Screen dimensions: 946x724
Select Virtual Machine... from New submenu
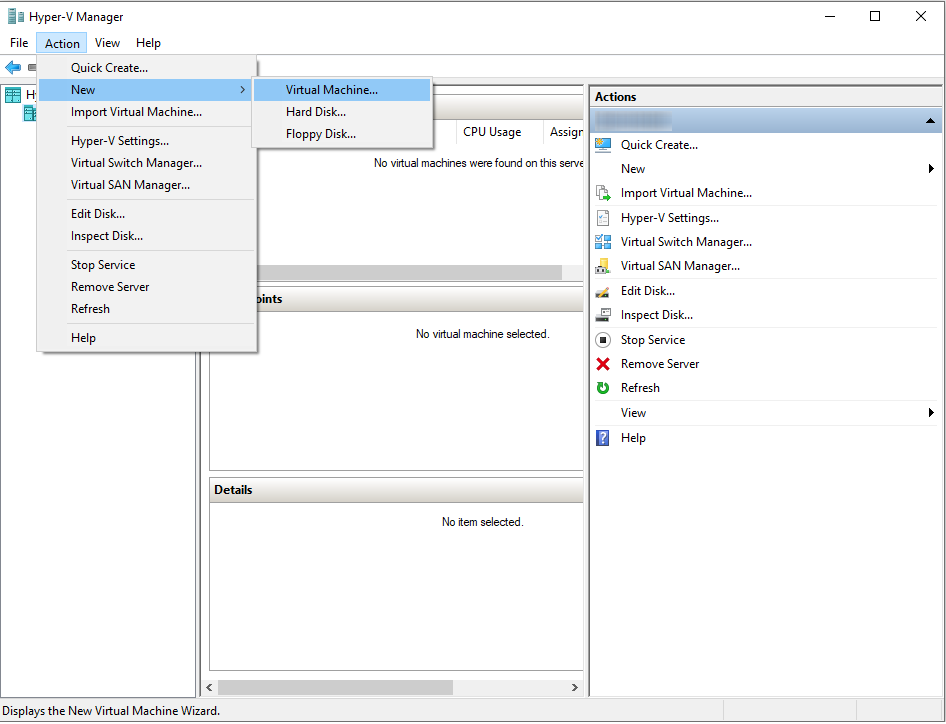point(332,90)
